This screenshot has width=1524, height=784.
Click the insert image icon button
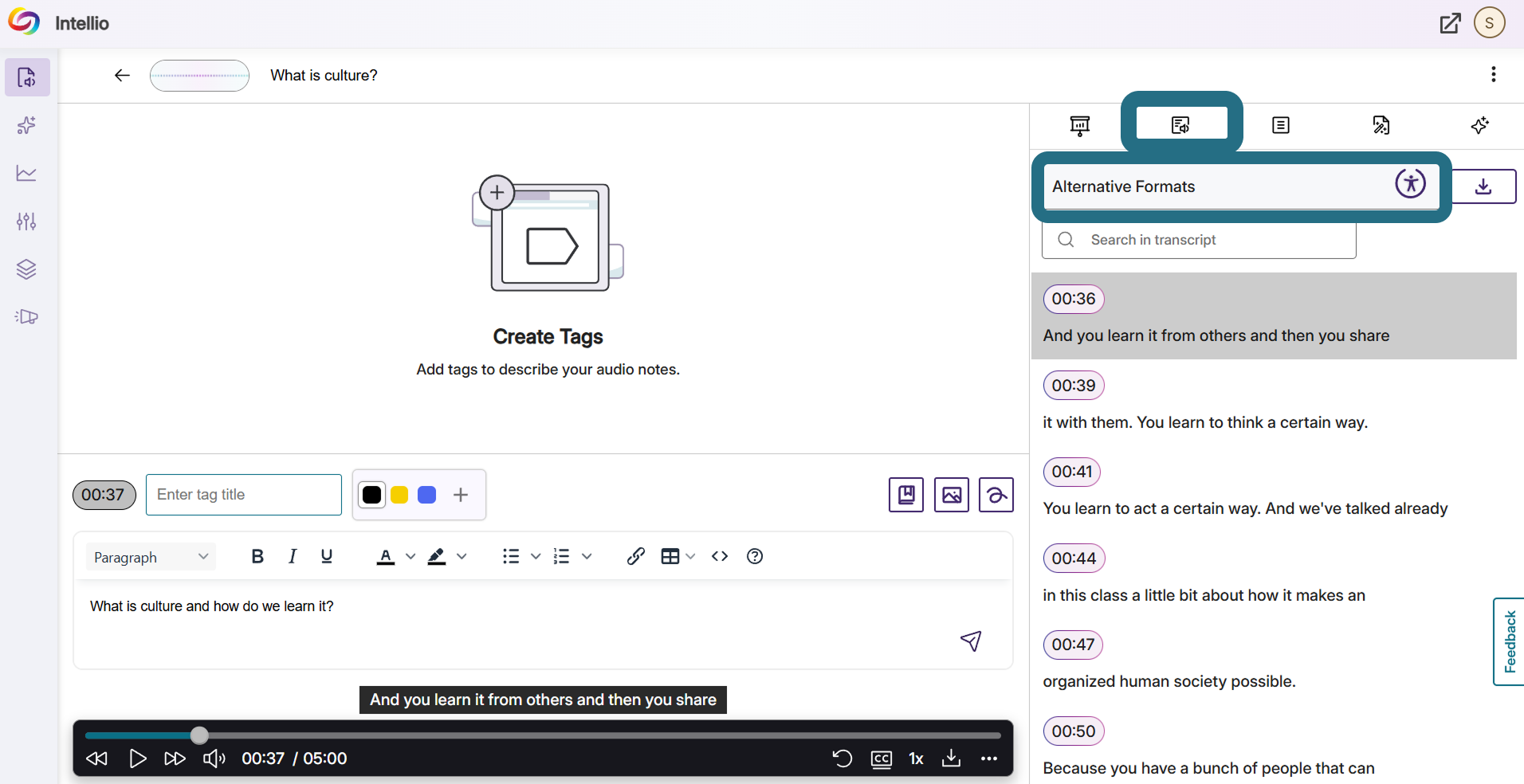[x=952, y=495]
